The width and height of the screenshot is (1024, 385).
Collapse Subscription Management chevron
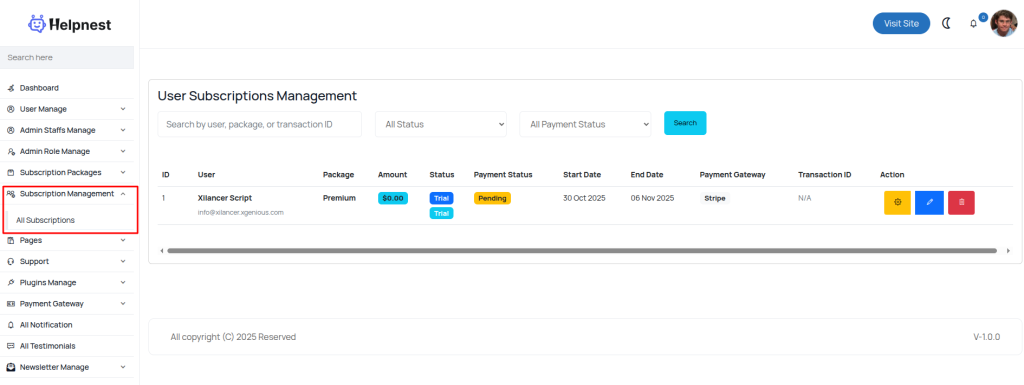tap(123, 194)
